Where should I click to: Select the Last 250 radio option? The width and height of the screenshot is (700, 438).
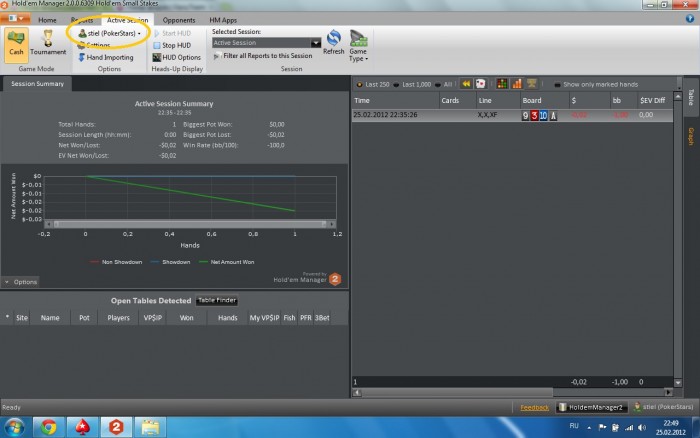pyautogui.click(x=372, y=84)
